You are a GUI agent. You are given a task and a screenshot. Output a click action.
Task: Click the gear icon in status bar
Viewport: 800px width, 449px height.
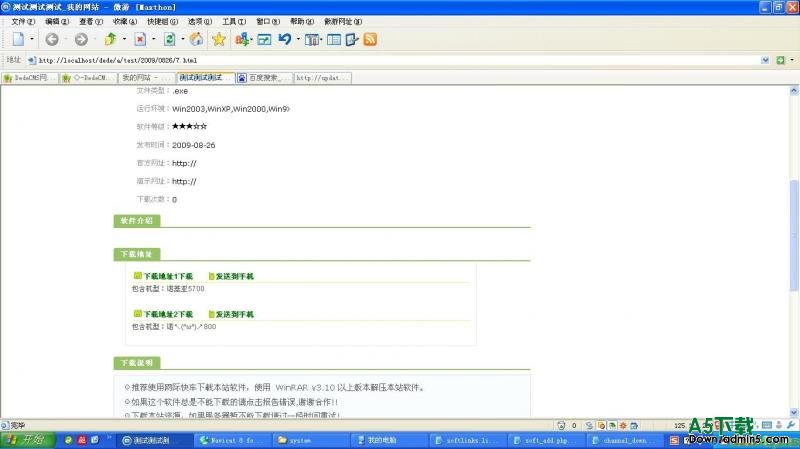click(623, 425)
